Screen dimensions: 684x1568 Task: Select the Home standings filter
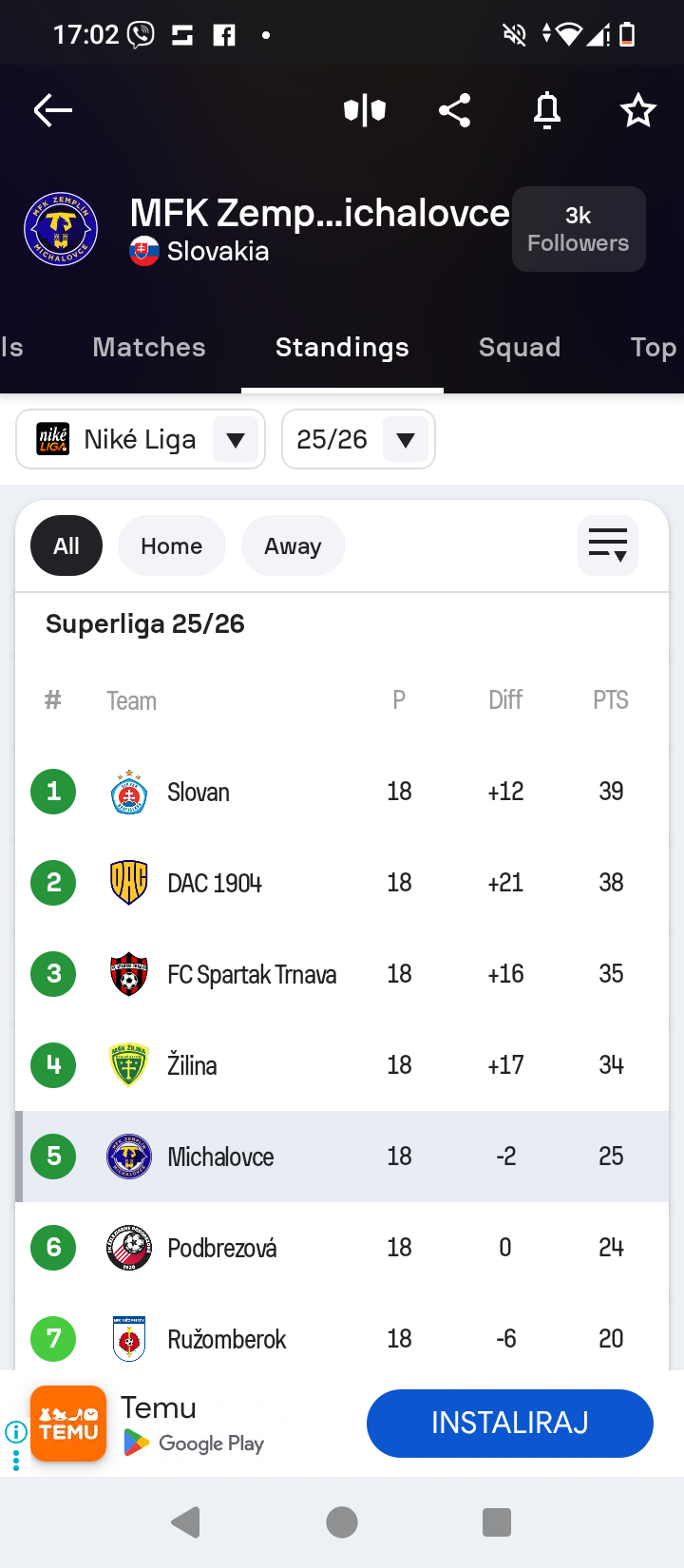[171, 545]
